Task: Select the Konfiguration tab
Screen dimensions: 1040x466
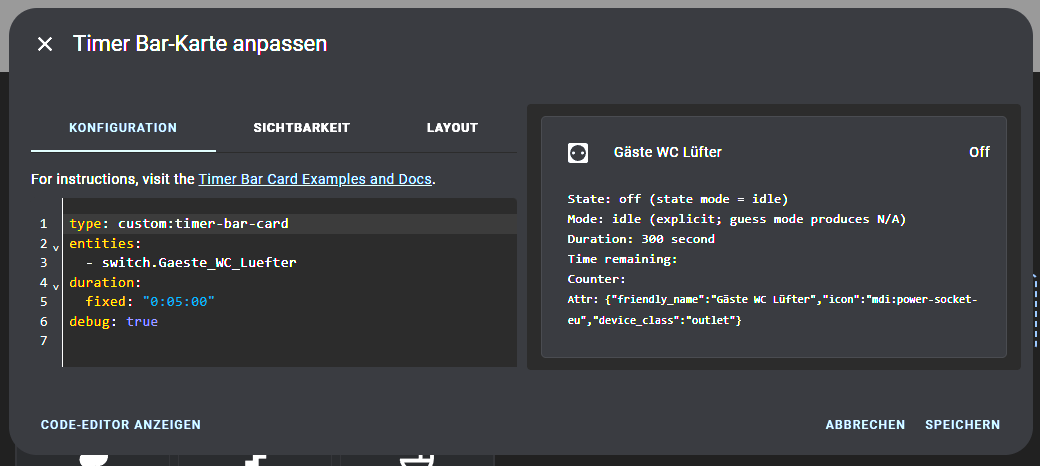Action: tap(123, 128)
